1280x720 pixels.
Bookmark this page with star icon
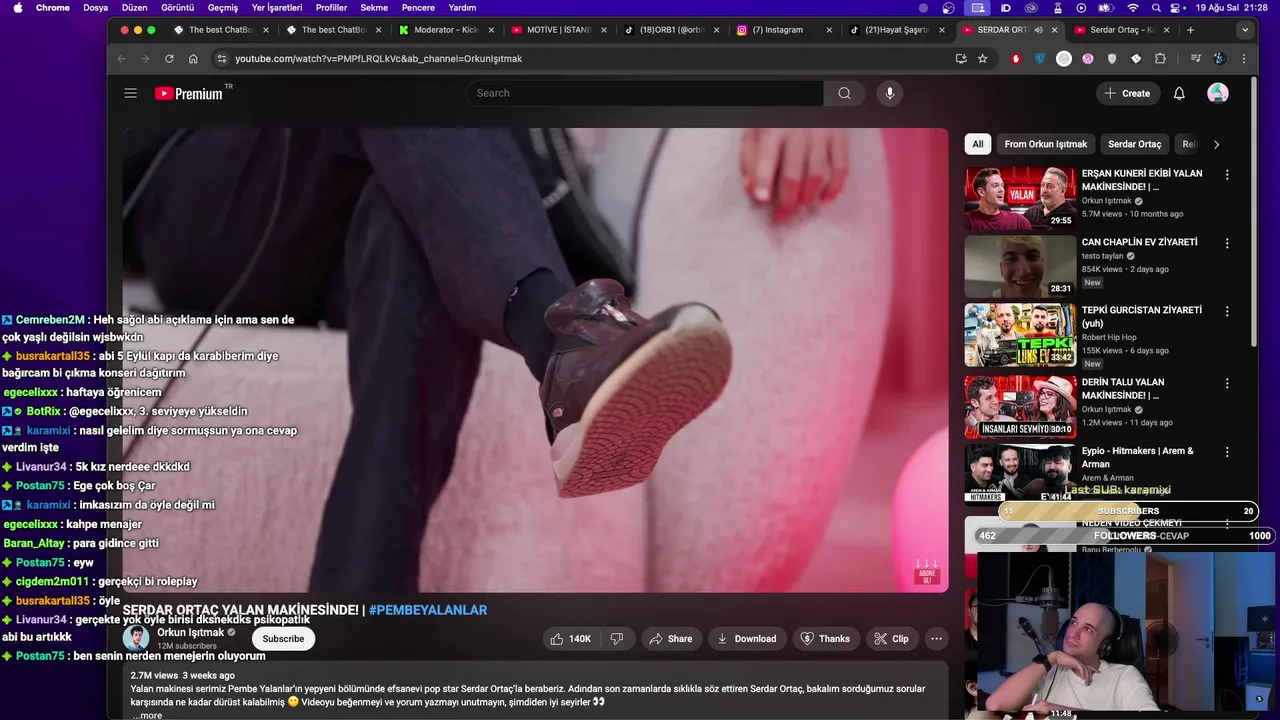coord(983,59)
